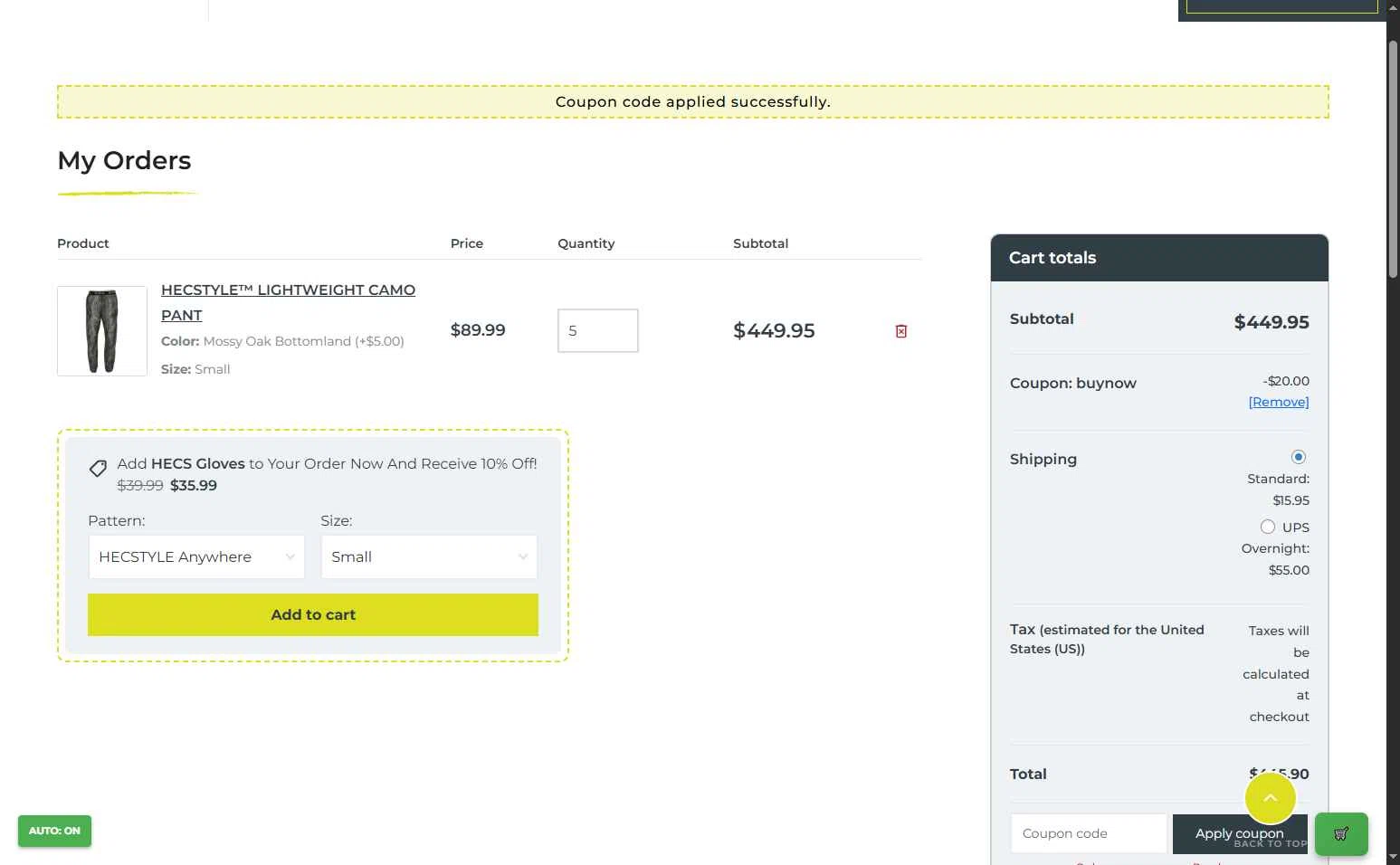This screenshot has width=1400, height=865.
Task: Click the price tag icon in gloves offer
Action: [98, 468]
